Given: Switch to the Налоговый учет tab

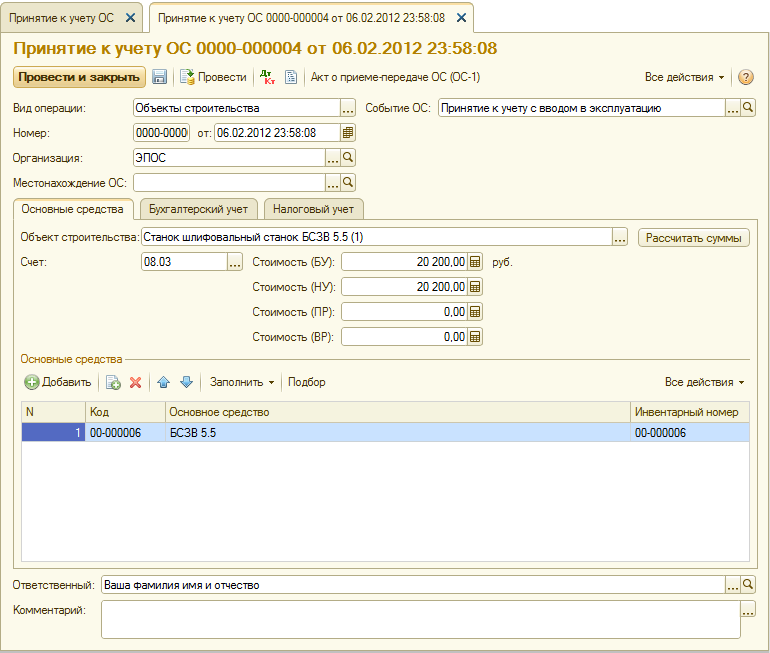Looking at the screenshot, I should click(x=314, y=208).
